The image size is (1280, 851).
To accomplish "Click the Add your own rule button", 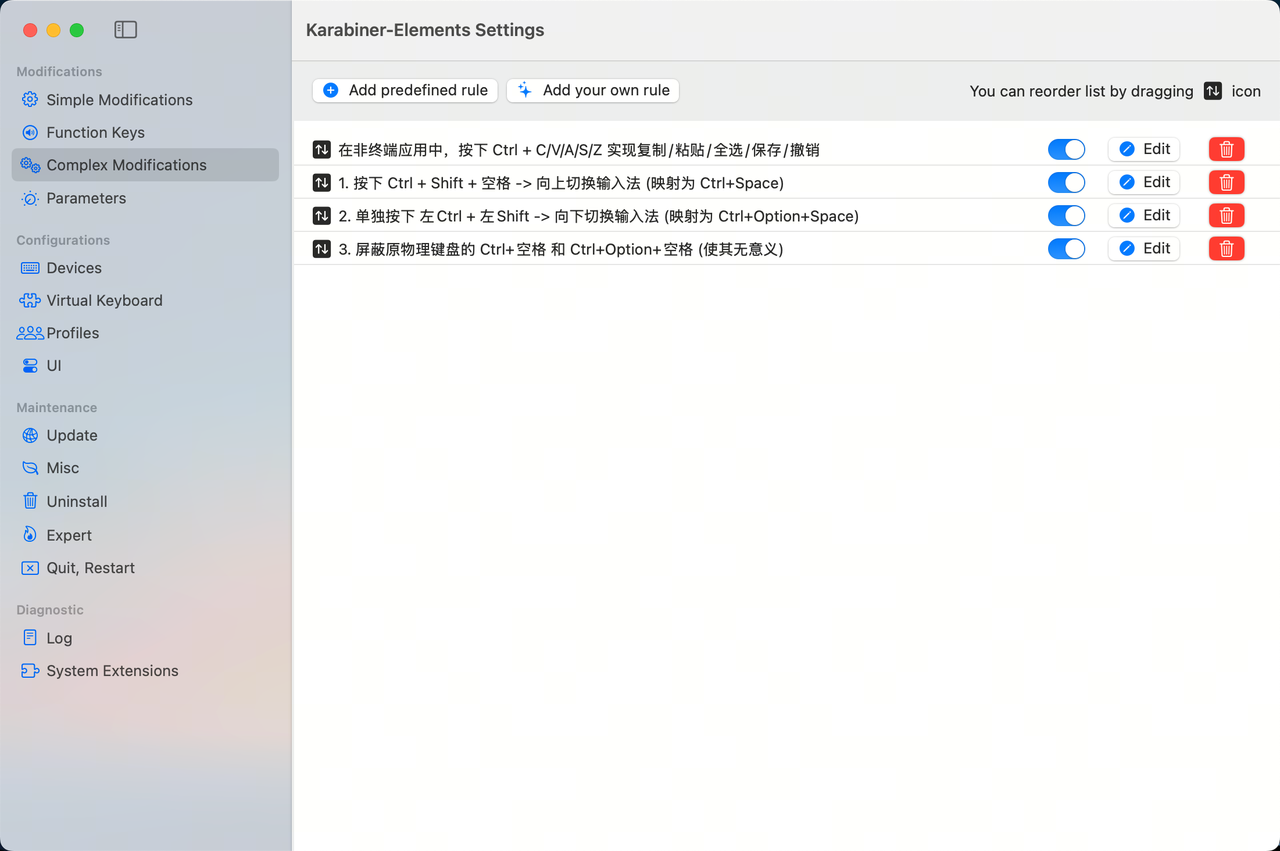I will pyautogui.click(x=593, y=90).
